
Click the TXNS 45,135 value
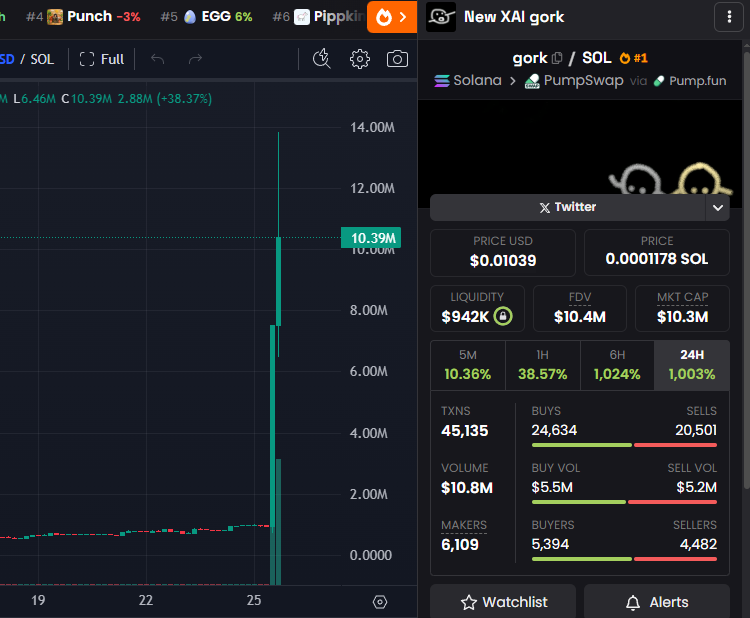[x=464, y=430]
